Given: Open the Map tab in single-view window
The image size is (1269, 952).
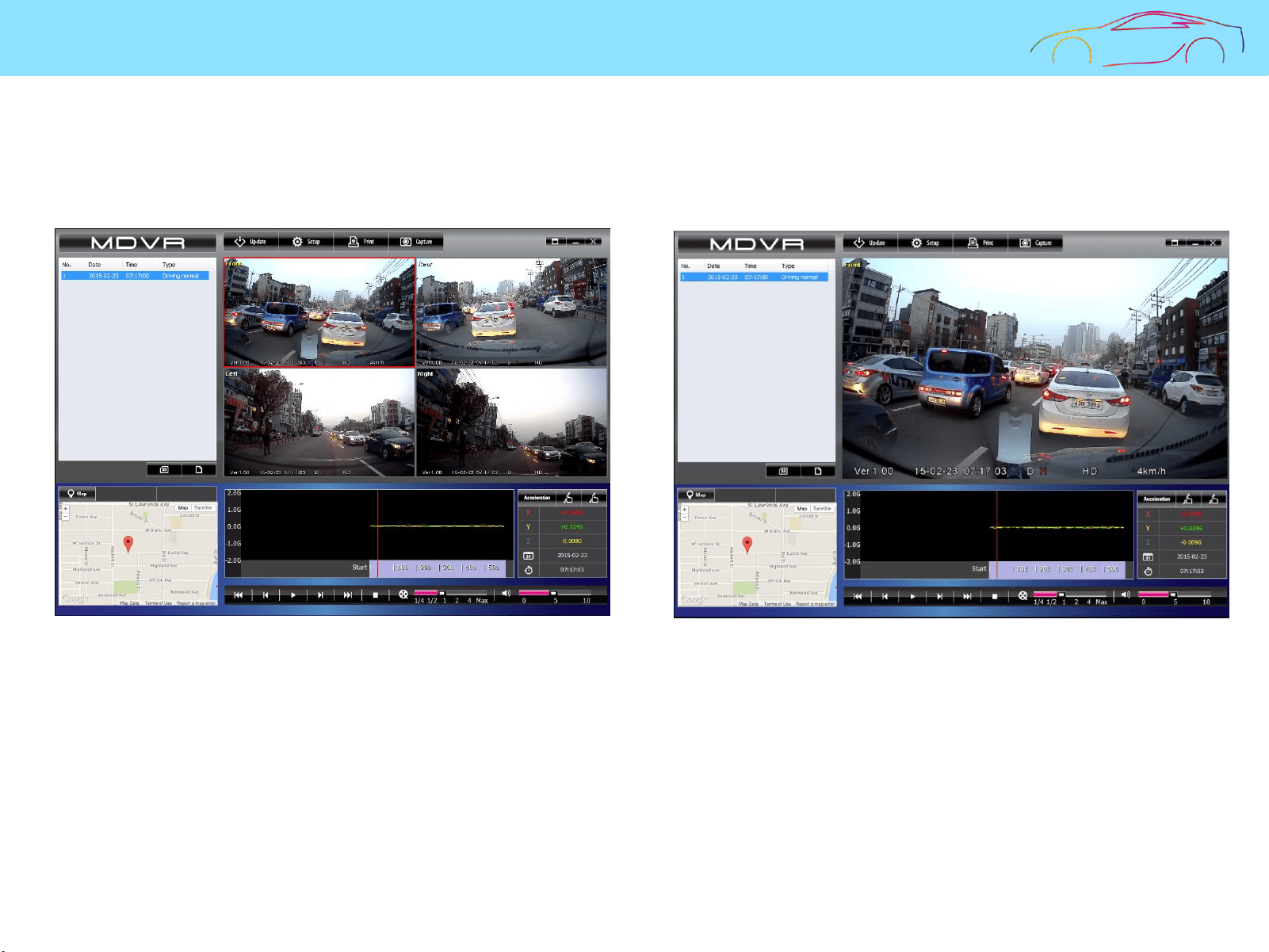Looking at the screenshot, I should [x=696, y=495].
